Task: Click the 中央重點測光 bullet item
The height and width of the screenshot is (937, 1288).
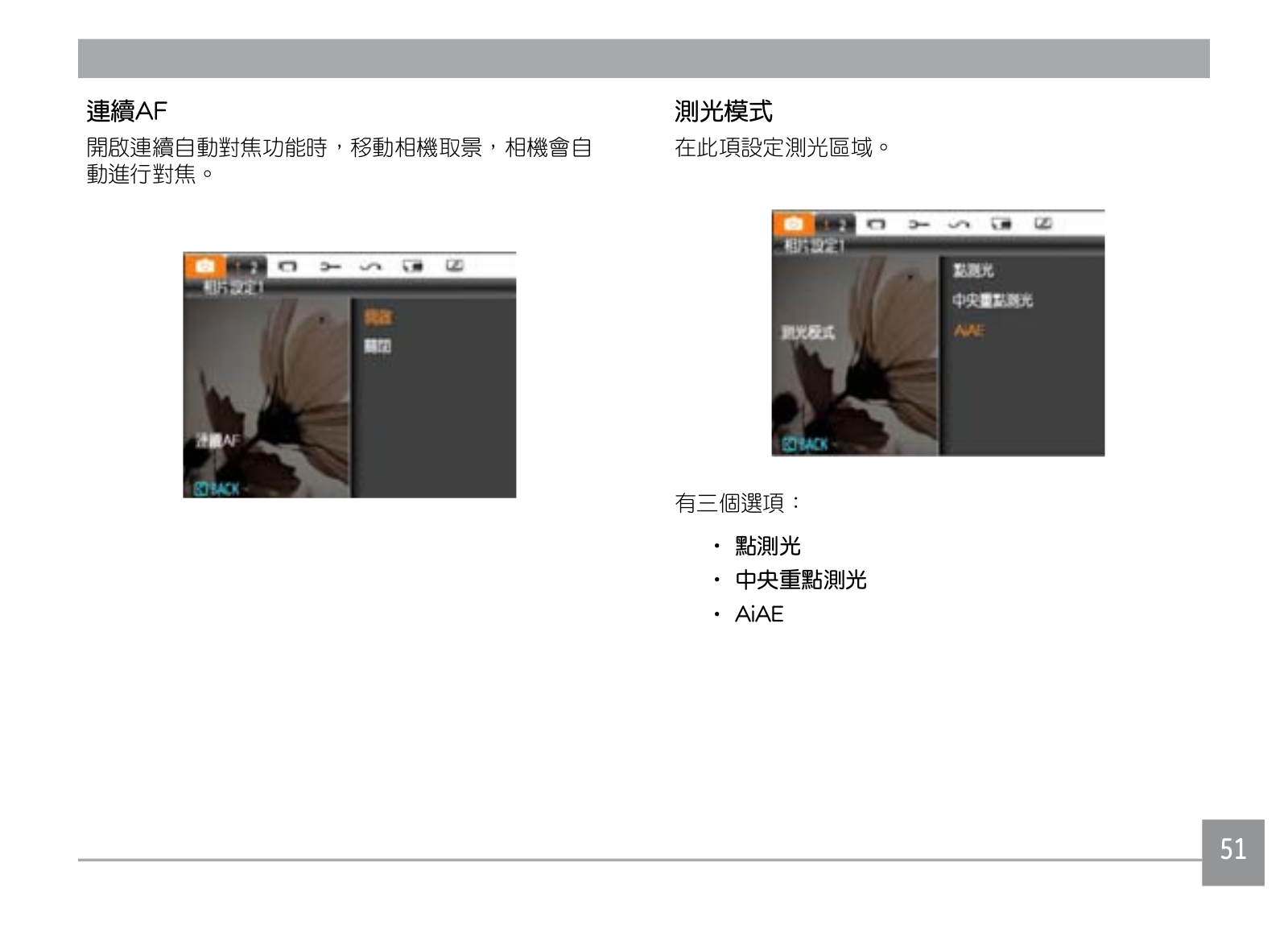Action: coord(801,580)
